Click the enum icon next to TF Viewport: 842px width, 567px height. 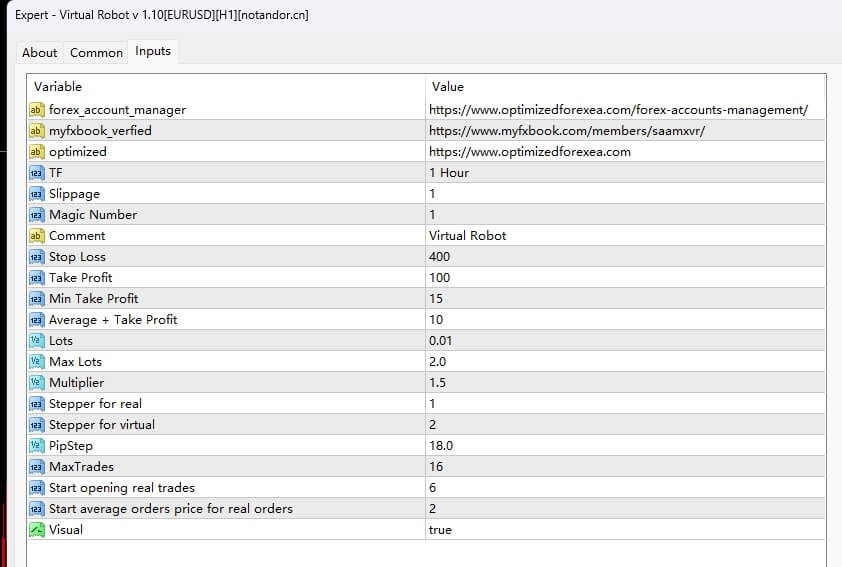[36, 173]
